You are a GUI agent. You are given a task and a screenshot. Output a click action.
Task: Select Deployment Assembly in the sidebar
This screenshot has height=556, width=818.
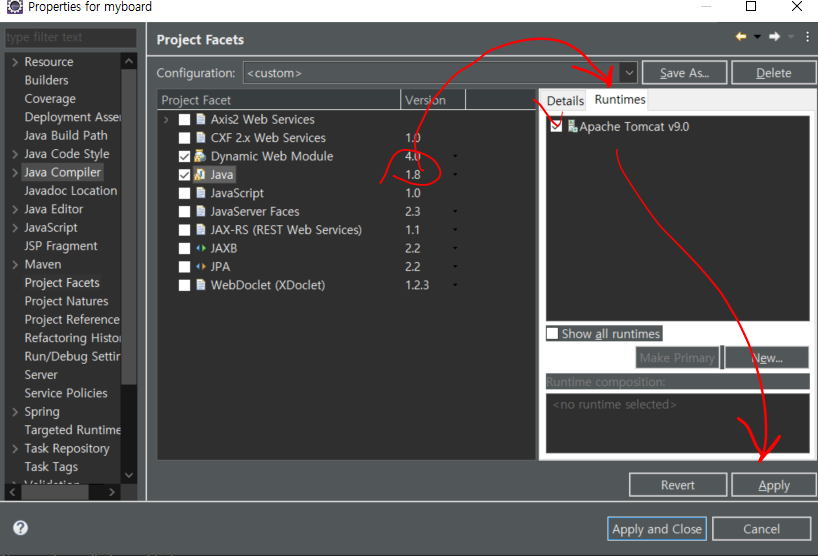click(x=73, y=117)
